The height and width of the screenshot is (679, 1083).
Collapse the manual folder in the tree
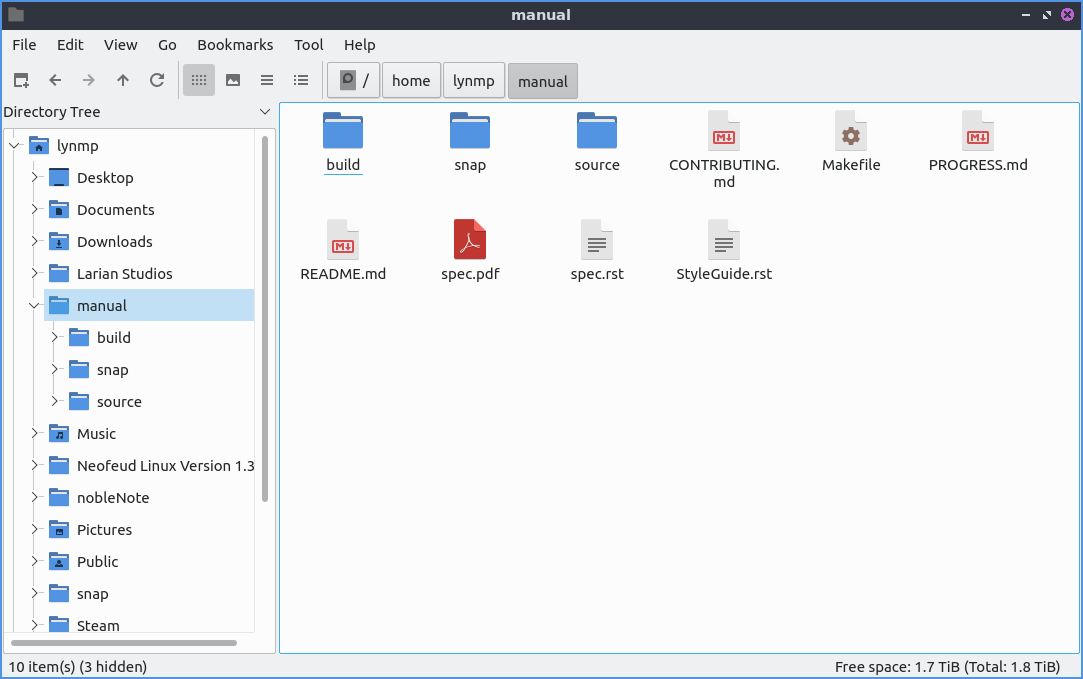pyautogui.click(x=36, y=306)
